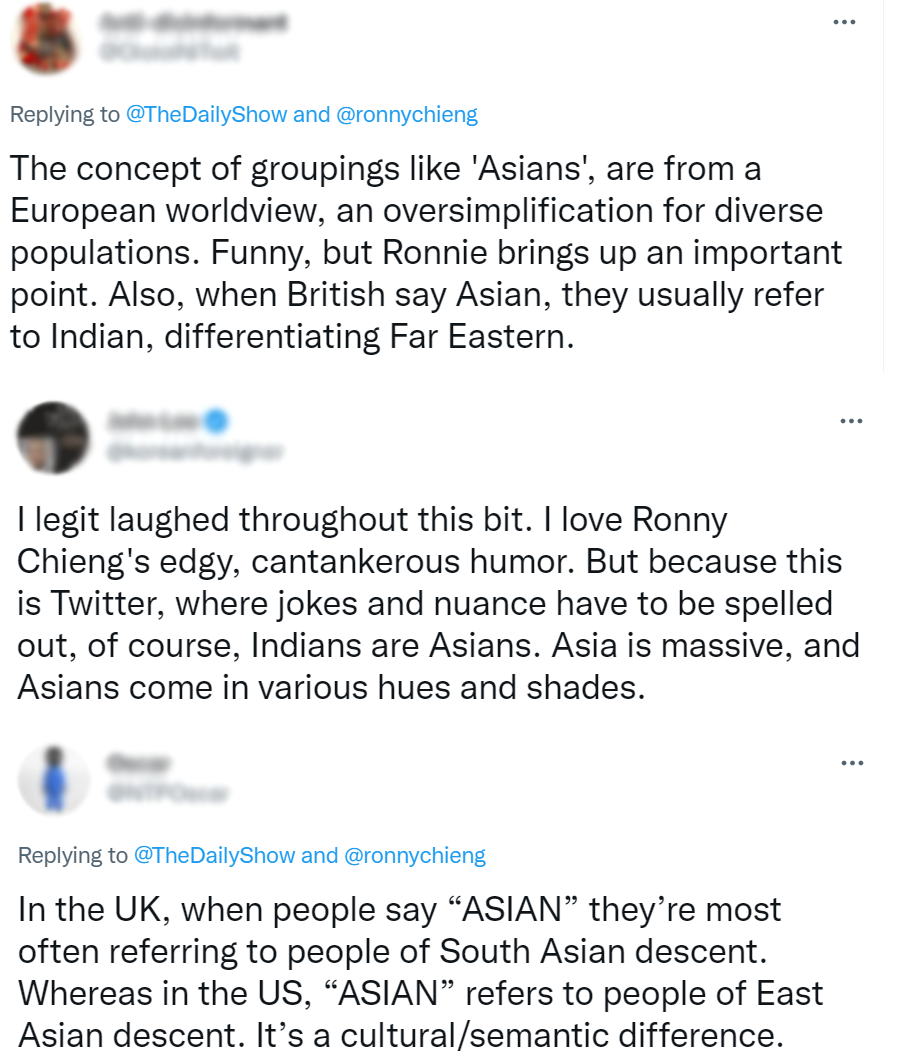The height and width of the screenshot is (1060, 900).
Task: Open more options on the 'In the UK' tweet
Action: pos(851,764)
